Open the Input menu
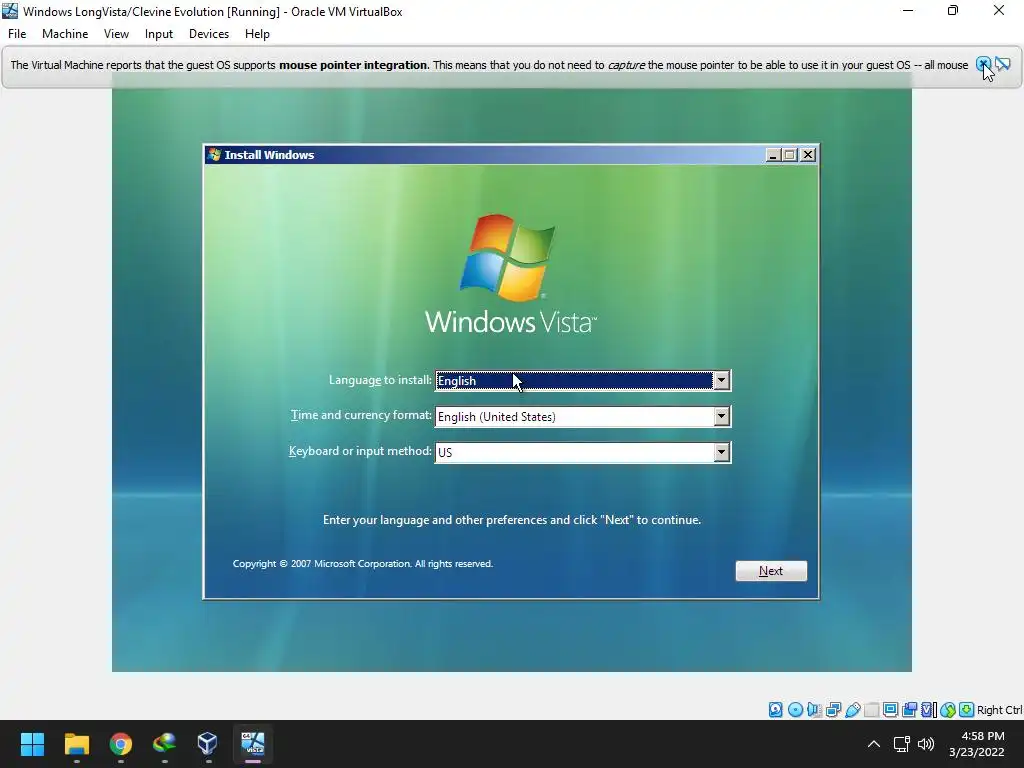This screenshot has height=768, width=1024. (159, 34)
